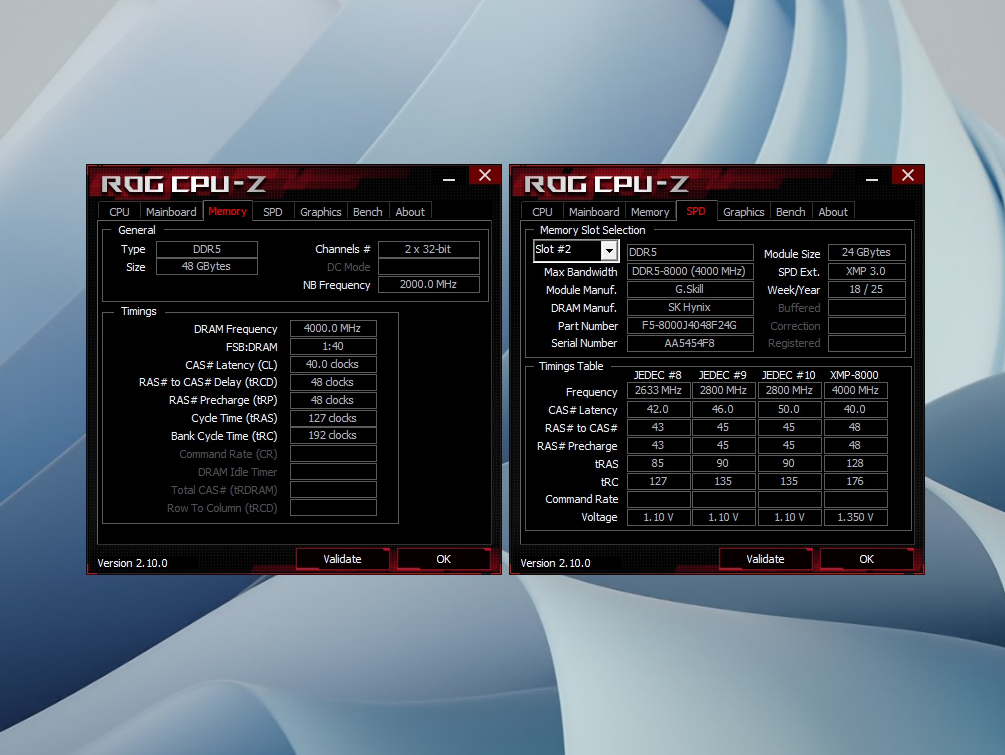This screenshot has width=1005, height=755.
Task: Open the Slot #2 memory slot dropdown
Action: [609, 251]
